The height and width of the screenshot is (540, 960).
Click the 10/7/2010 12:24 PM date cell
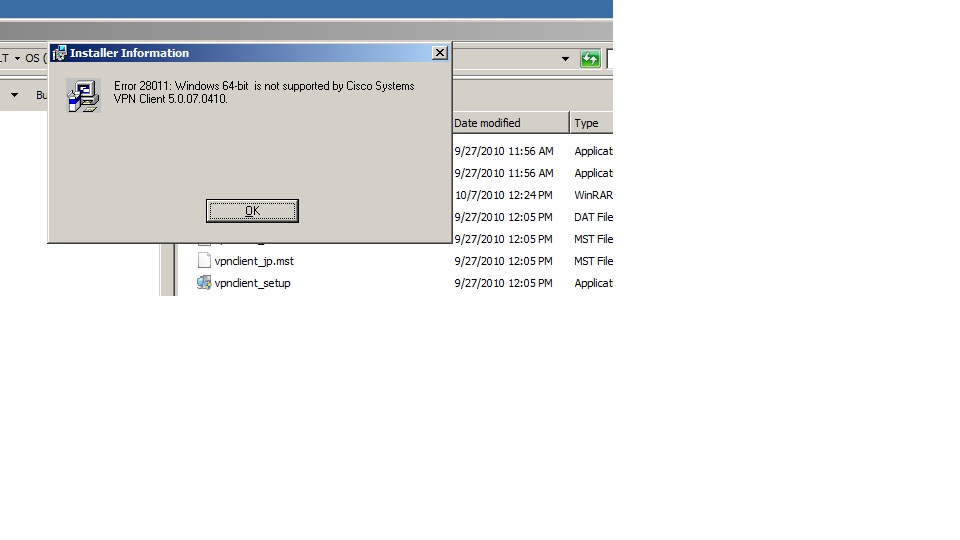click(503, 195)
